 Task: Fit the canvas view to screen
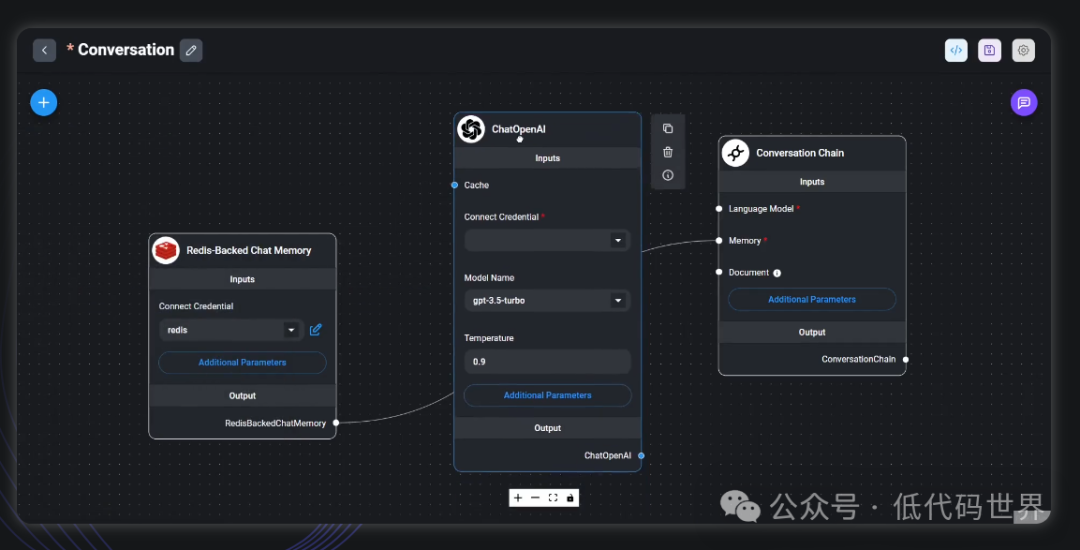point(552,498)
